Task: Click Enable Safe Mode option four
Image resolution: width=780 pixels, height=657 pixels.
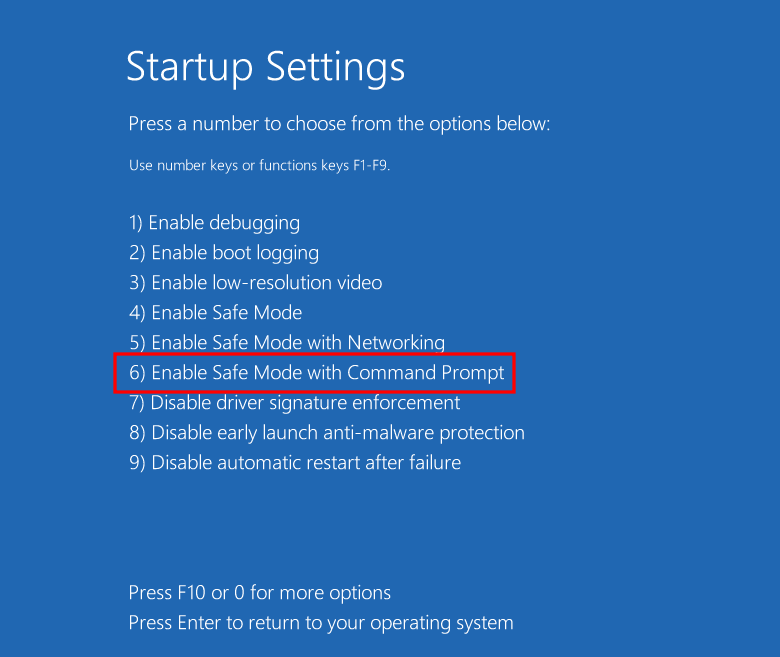Action: (x=215, y=313)
